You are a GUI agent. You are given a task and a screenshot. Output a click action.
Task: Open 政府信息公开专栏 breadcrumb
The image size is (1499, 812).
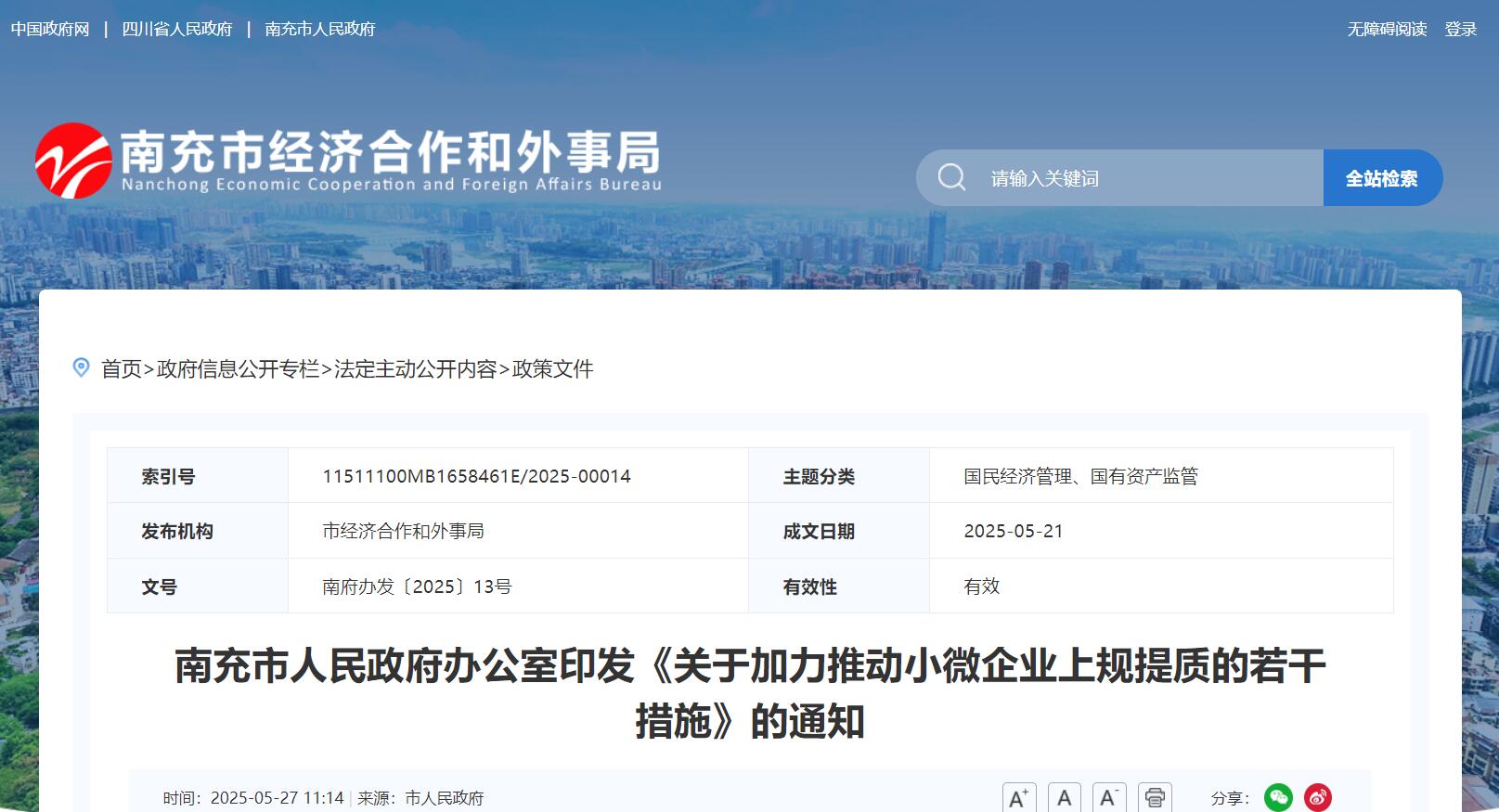click(238, 369)
